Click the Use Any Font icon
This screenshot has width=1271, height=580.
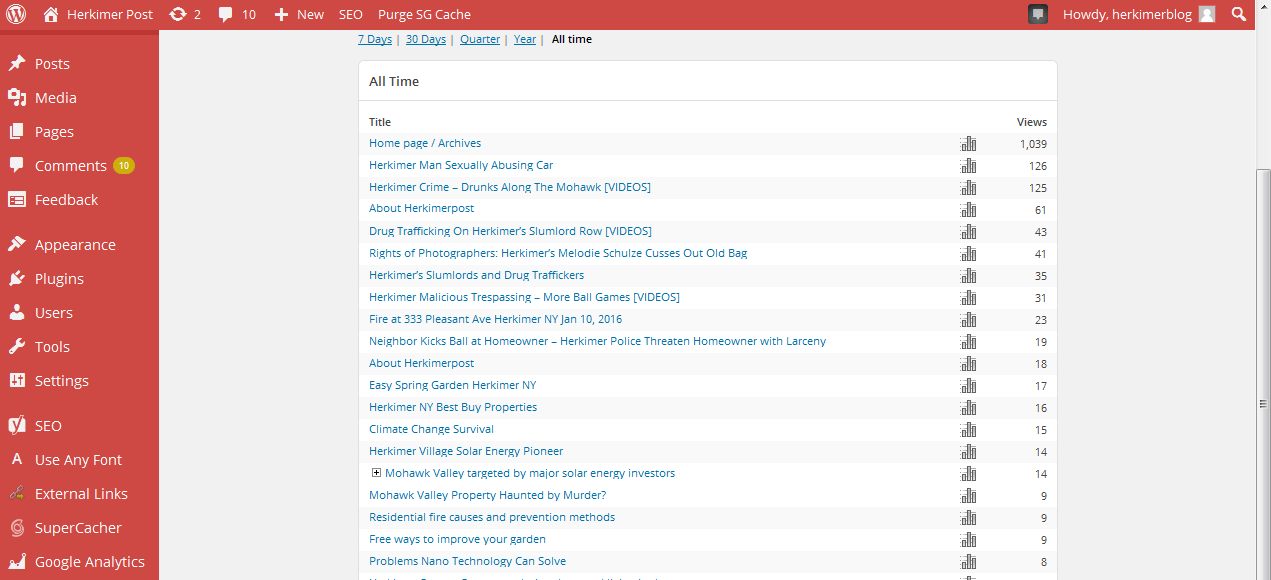pos(17,460)
